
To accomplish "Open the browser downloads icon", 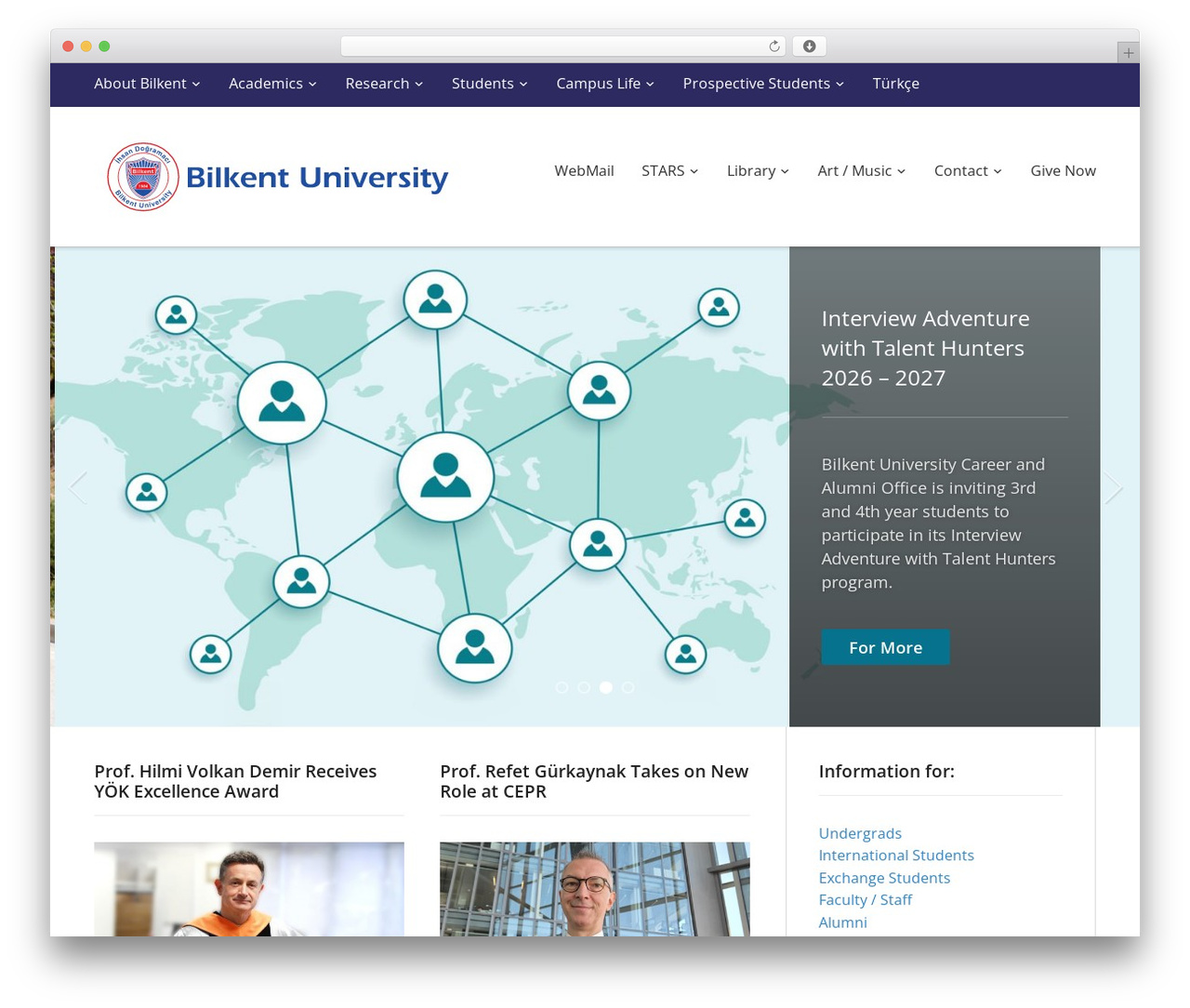I will coord(810,46).
